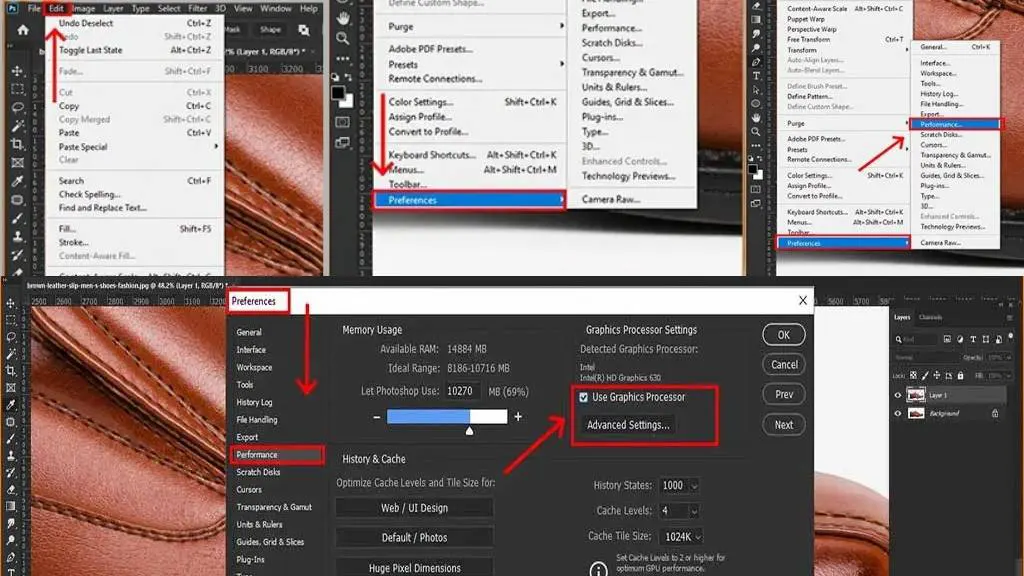This screenshot has height=576, width=1024.
Task: Select Brush tool in bottom panel toolbar
Action: pos(11,439)
